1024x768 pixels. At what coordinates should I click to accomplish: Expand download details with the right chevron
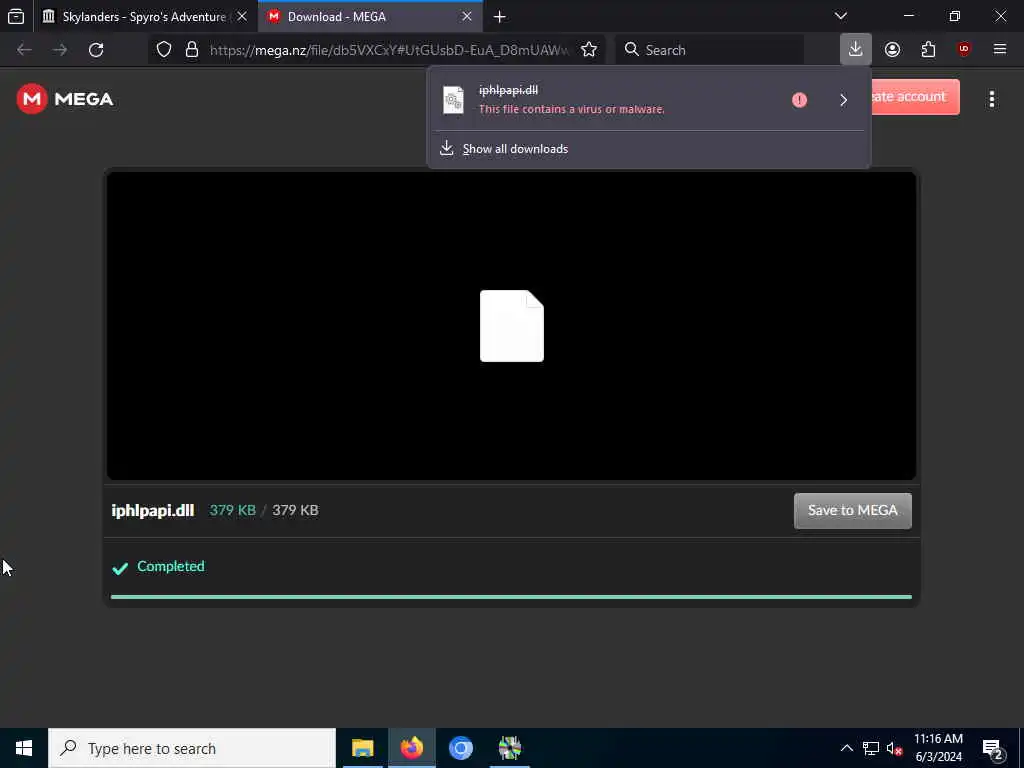(843, 100)
